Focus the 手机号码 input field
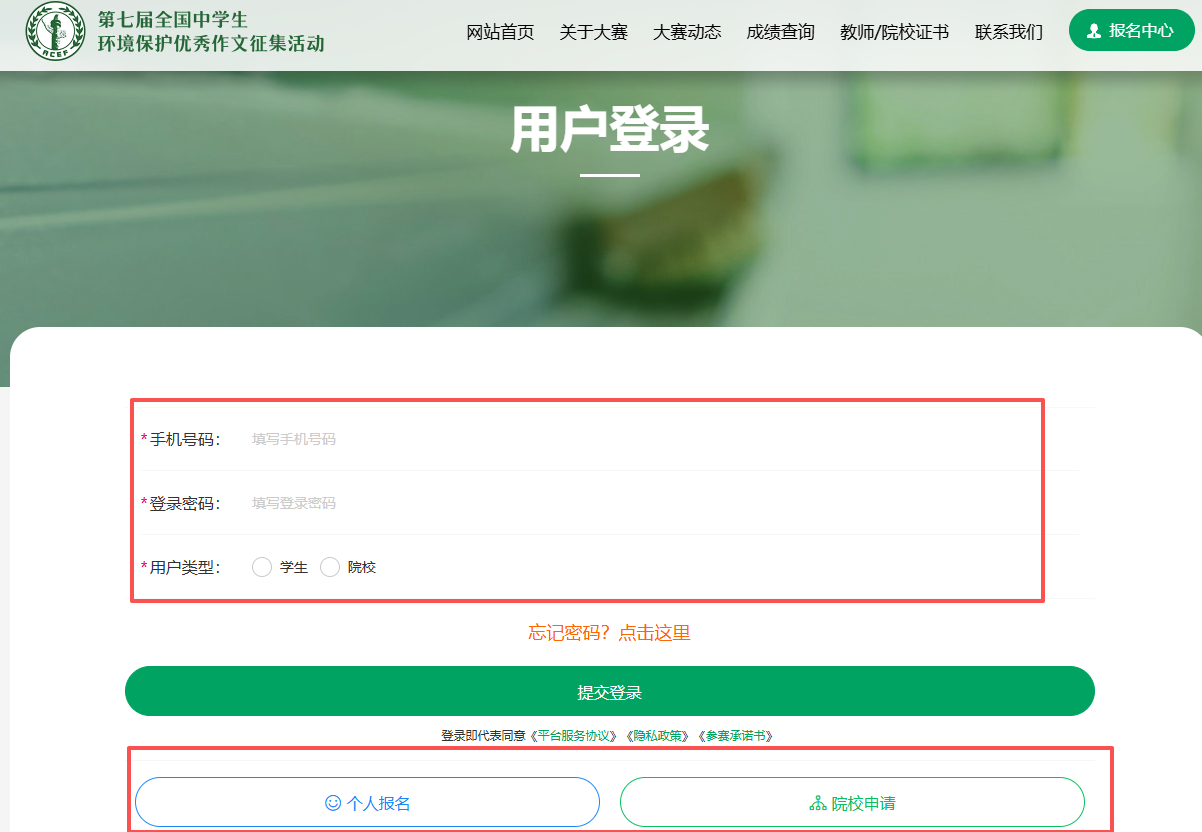This screenshot has height=832, width=1202. point(640,439)
